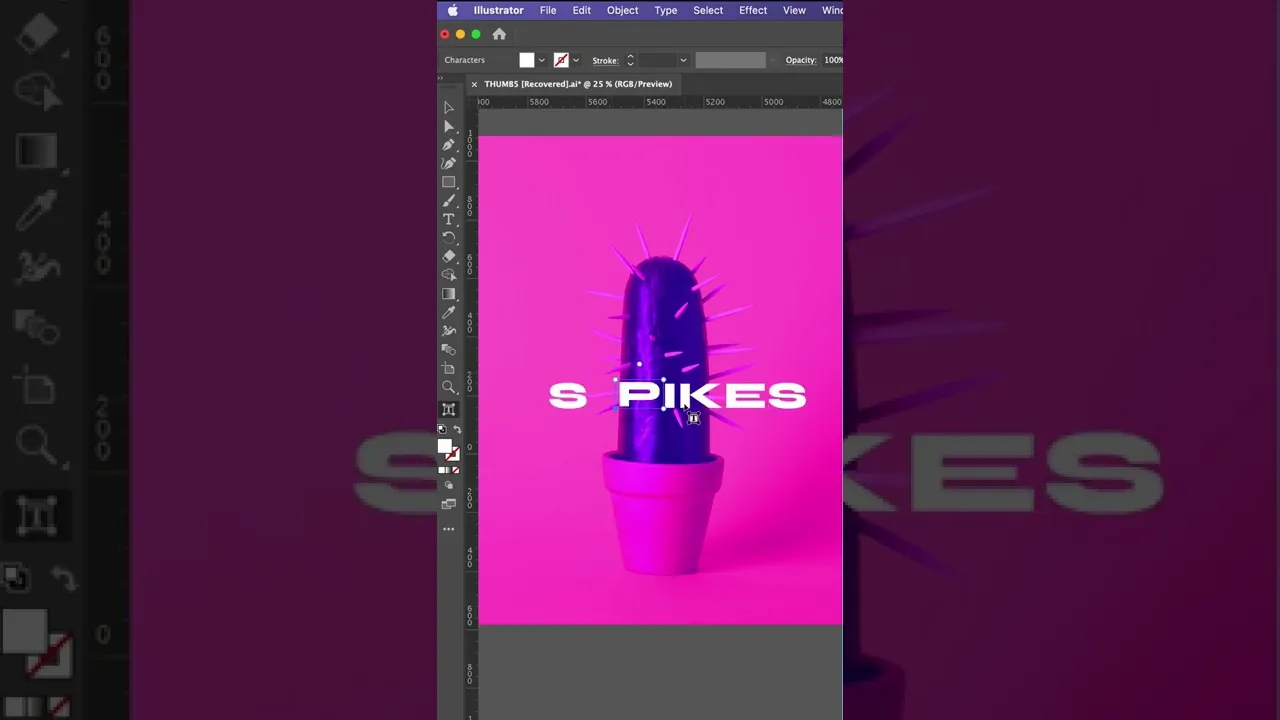Open Edit Toolbar three dots
This screenshot has width=1280, height=720.
tap(449, 529)
